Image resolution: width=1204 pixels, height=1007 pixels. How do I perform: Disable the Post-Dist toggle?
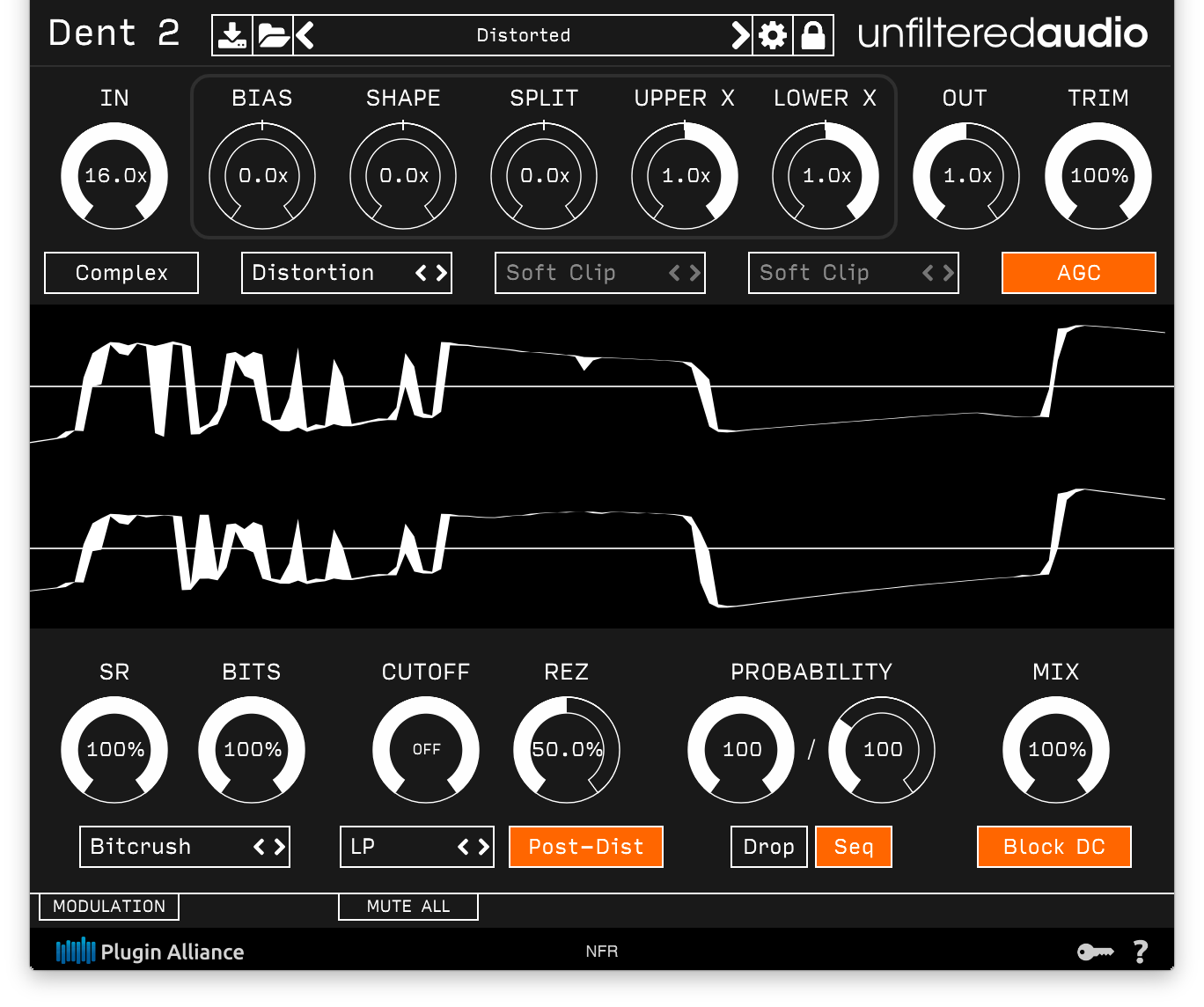click(x=585, y=847)
